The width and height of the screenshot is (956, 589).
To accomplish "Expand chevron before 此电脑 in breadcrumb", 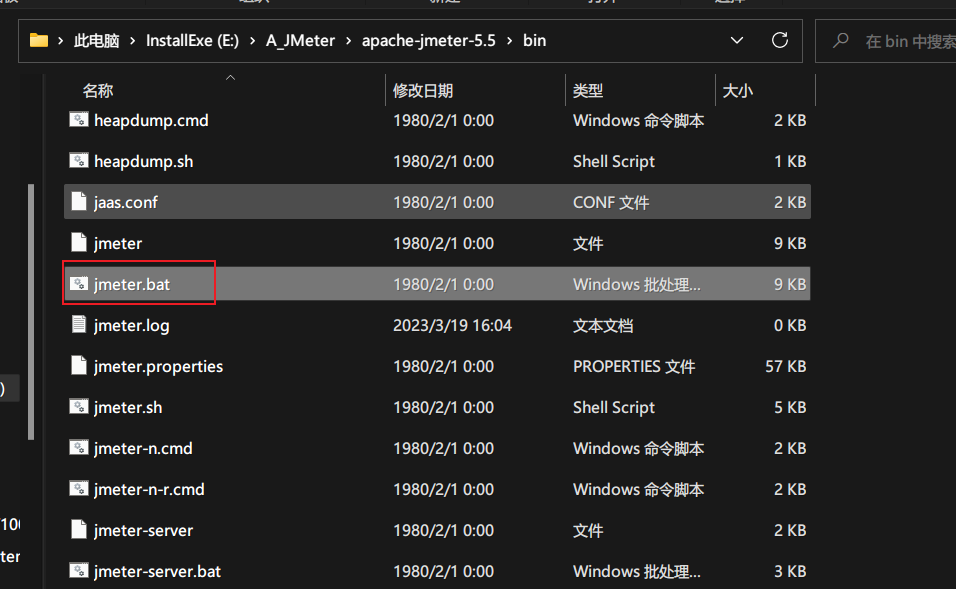I will (x=60, y=41).
